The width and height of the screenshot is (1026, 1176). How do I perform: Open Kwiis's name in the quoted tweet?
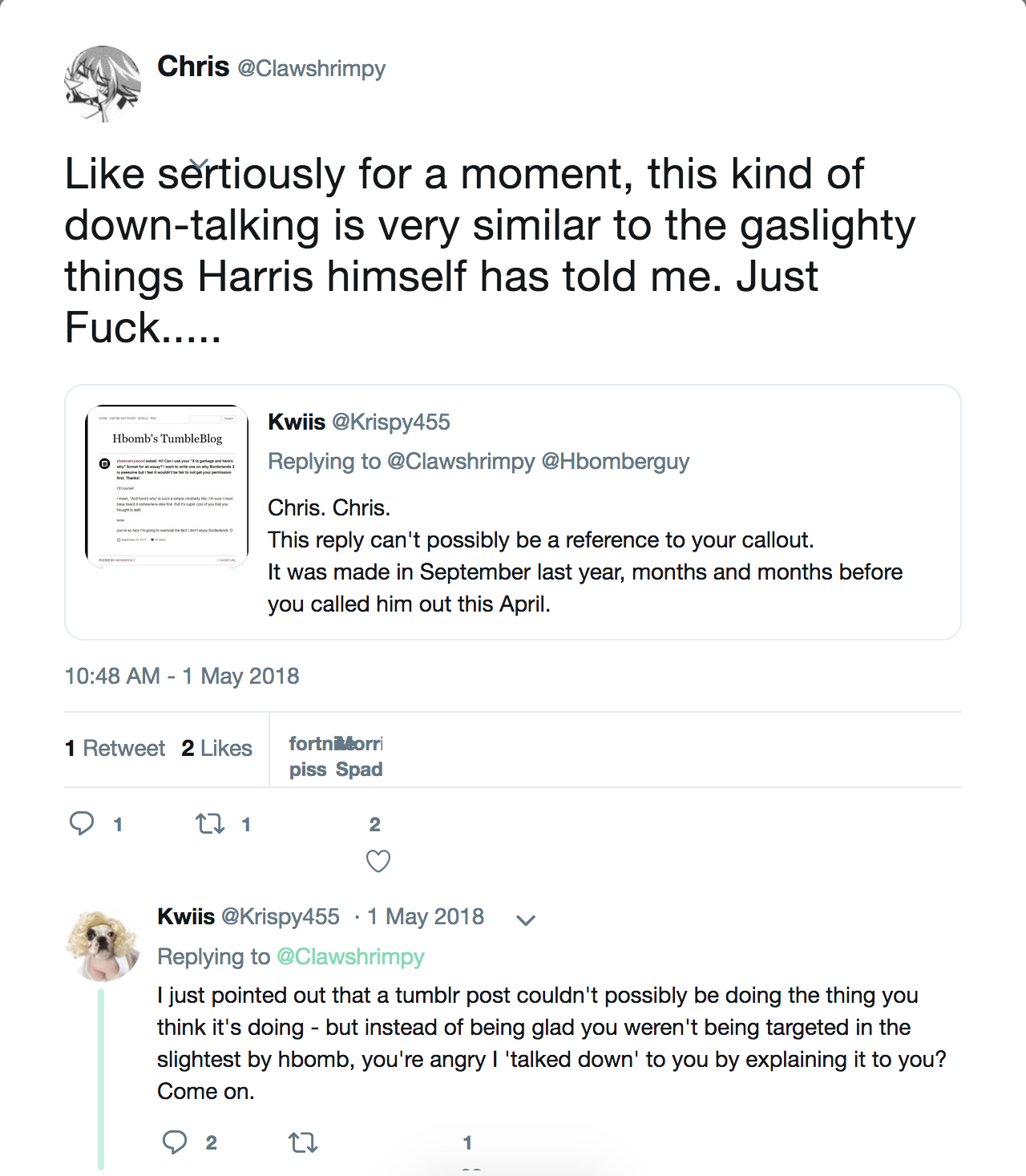tap(297, 422)
